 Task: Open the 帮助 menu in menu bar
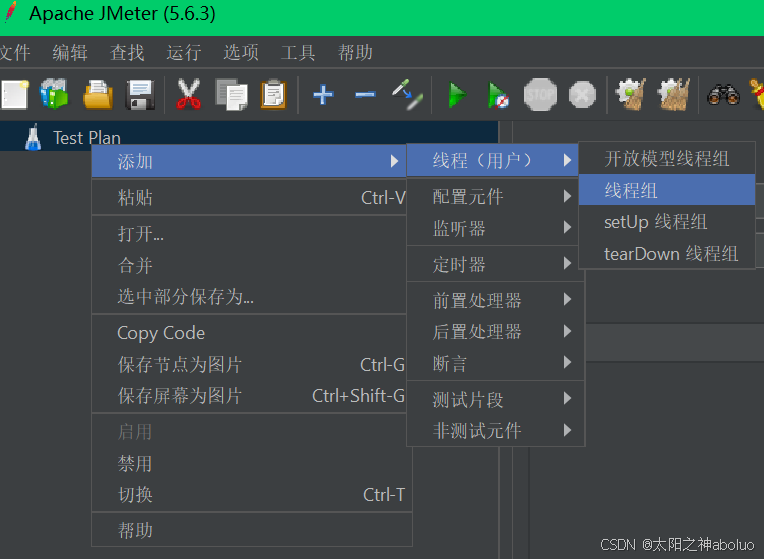point(355,52)
